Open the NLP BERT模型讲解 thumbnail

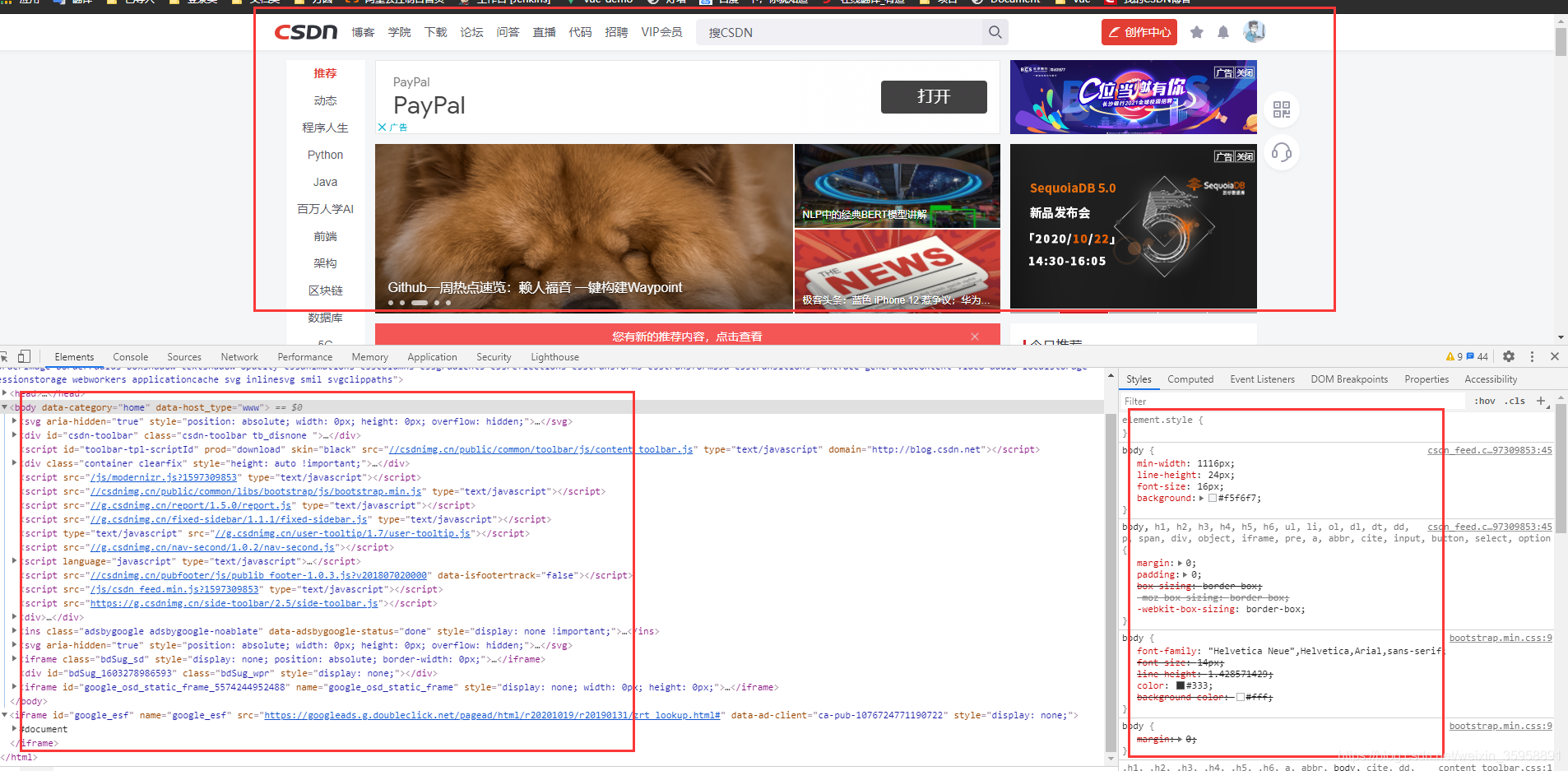click(x=898, y=186)
